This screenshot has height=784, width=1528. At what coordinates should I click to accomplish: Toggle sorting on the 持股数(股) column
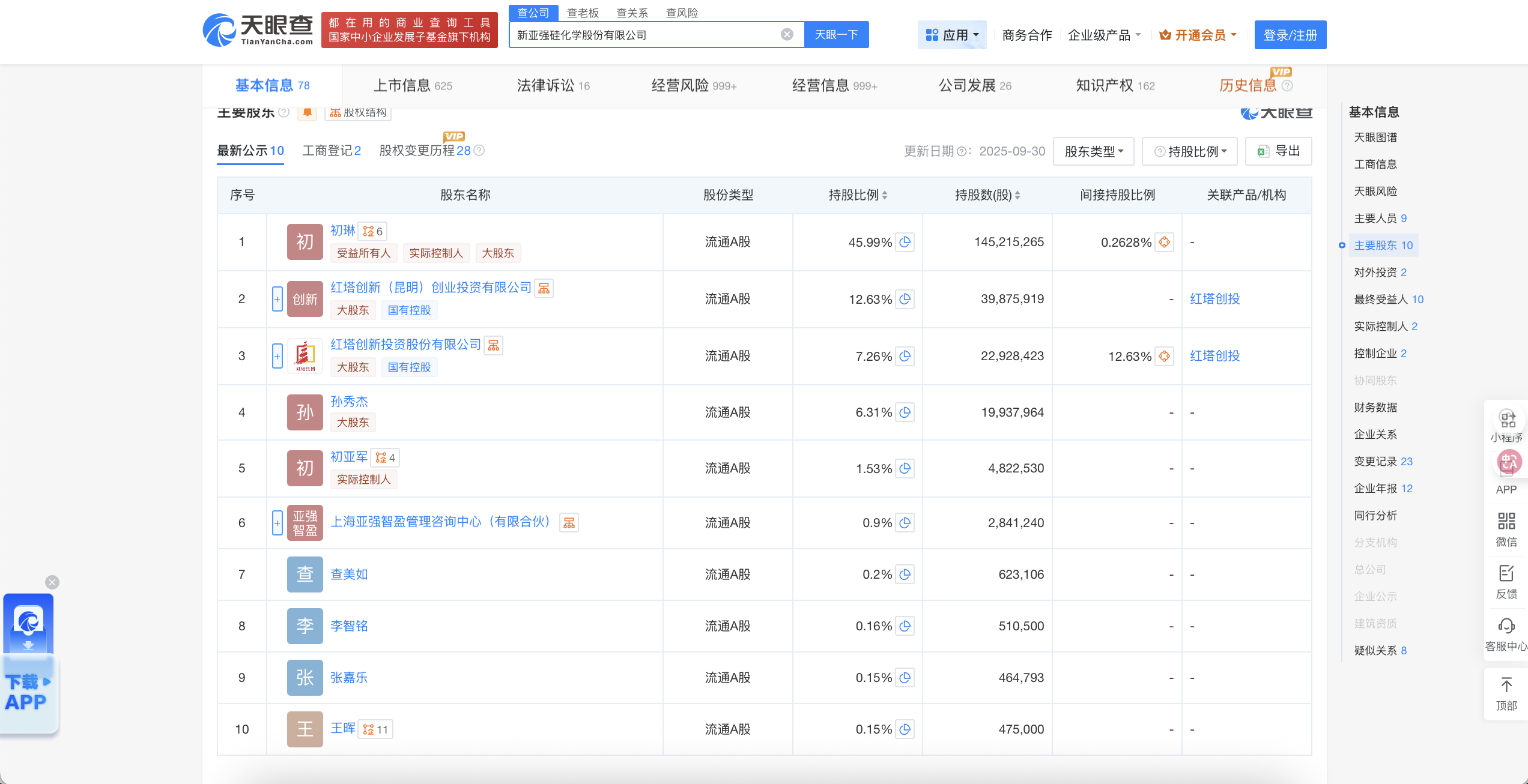click(1017, 194)
